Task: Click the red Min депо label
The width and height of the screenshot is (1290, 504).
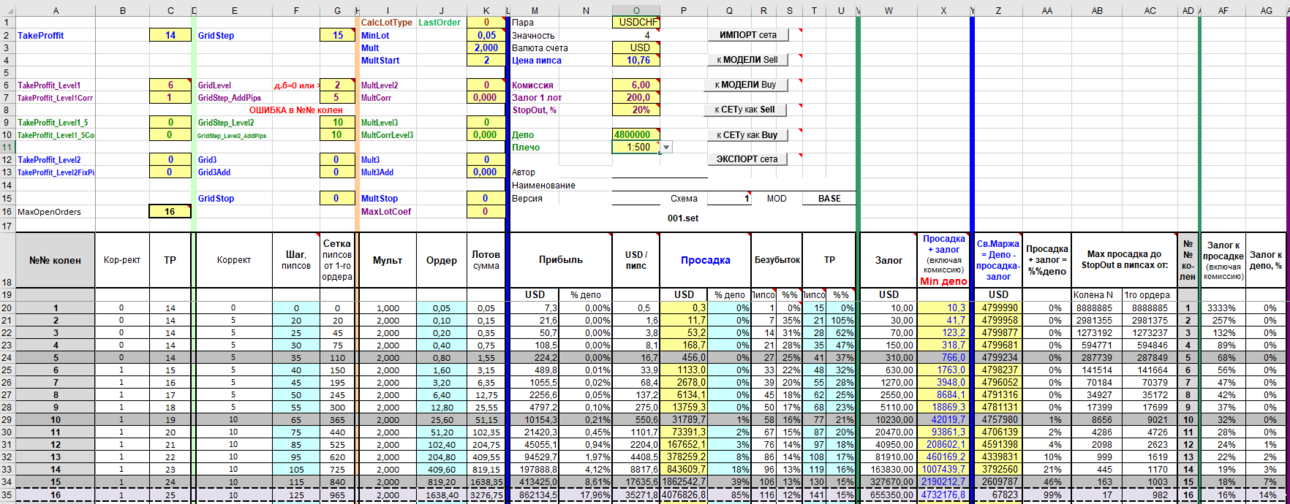Action: (x=944, y=282)
